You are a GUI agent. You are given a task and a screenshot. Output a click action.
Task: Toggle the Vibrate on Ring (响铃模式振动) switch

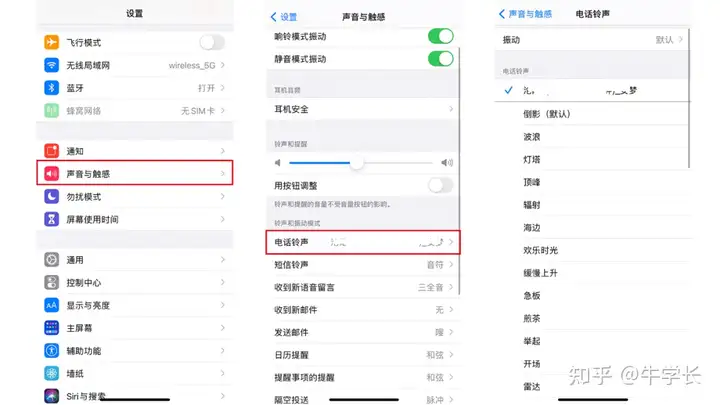pyautogui.click(x=441, y=36)
